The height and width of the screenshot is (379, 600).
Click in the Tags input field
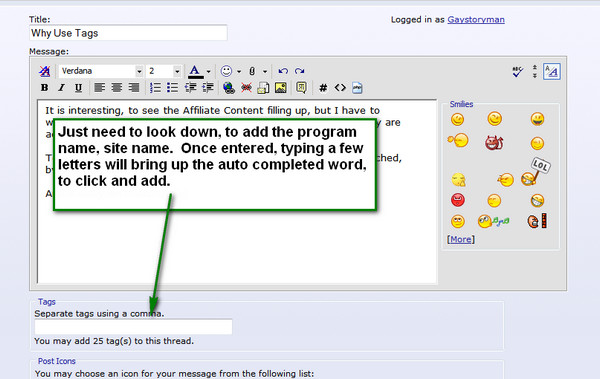click(134, 327)
